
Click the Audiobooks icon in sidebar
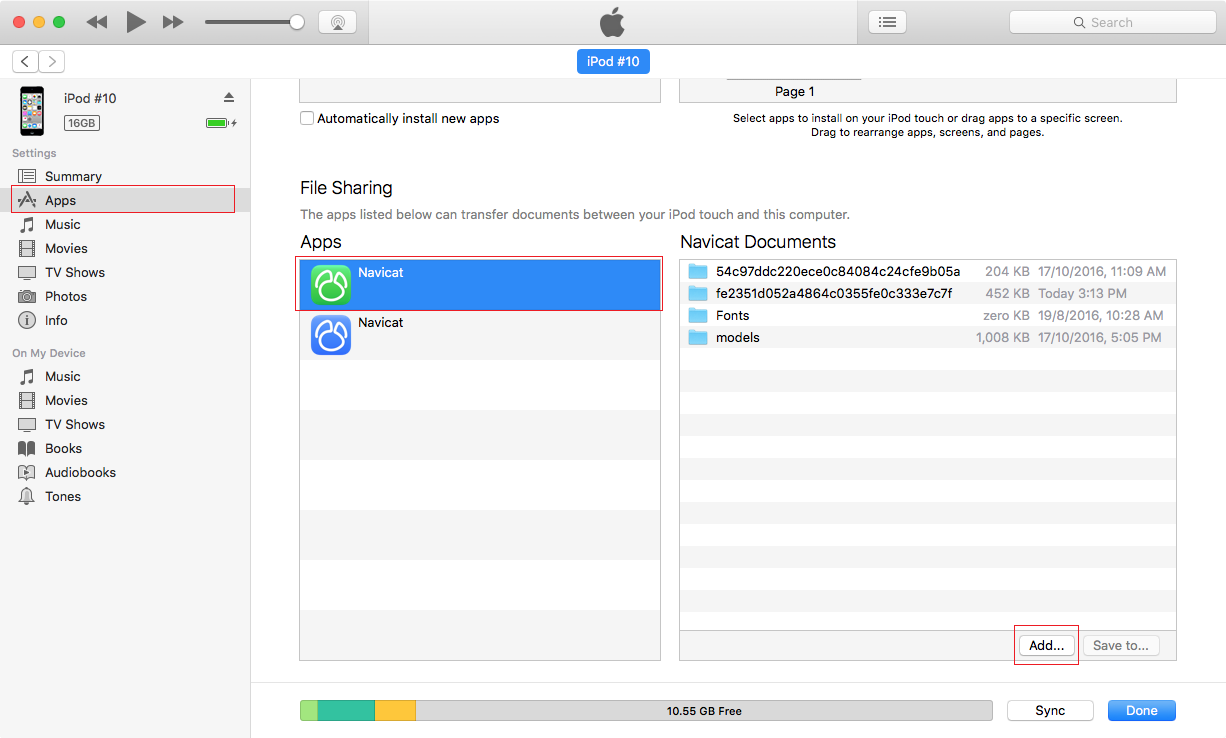point(27,472)
